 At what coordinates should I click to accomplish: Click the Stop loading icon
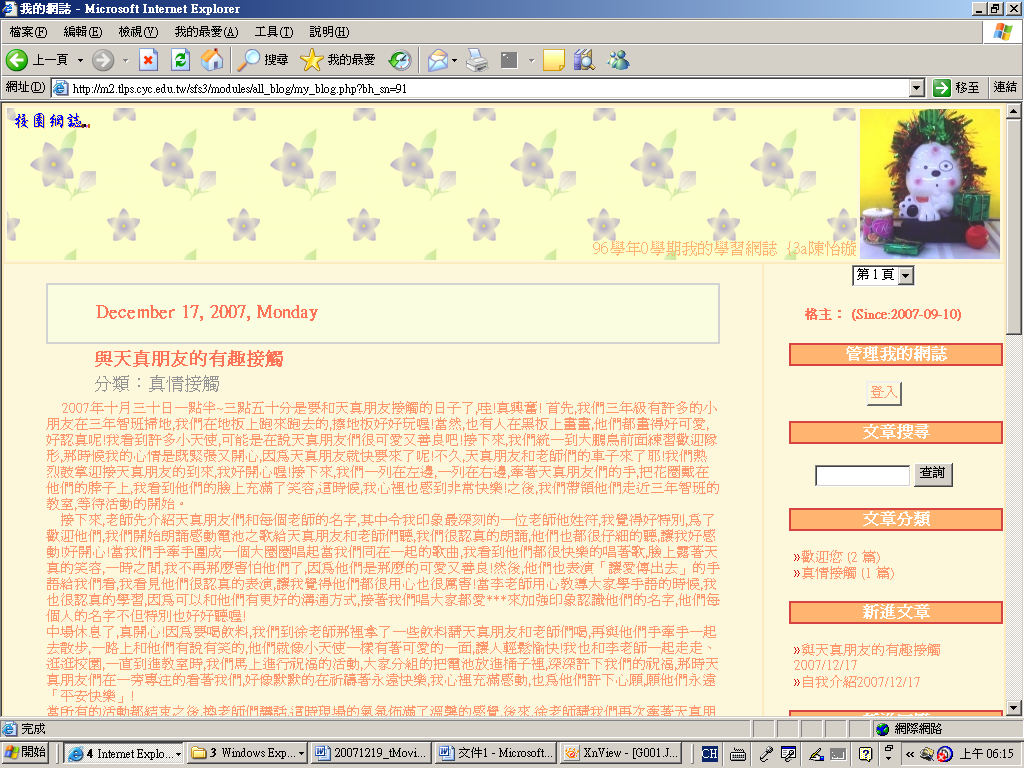(148, 60)
